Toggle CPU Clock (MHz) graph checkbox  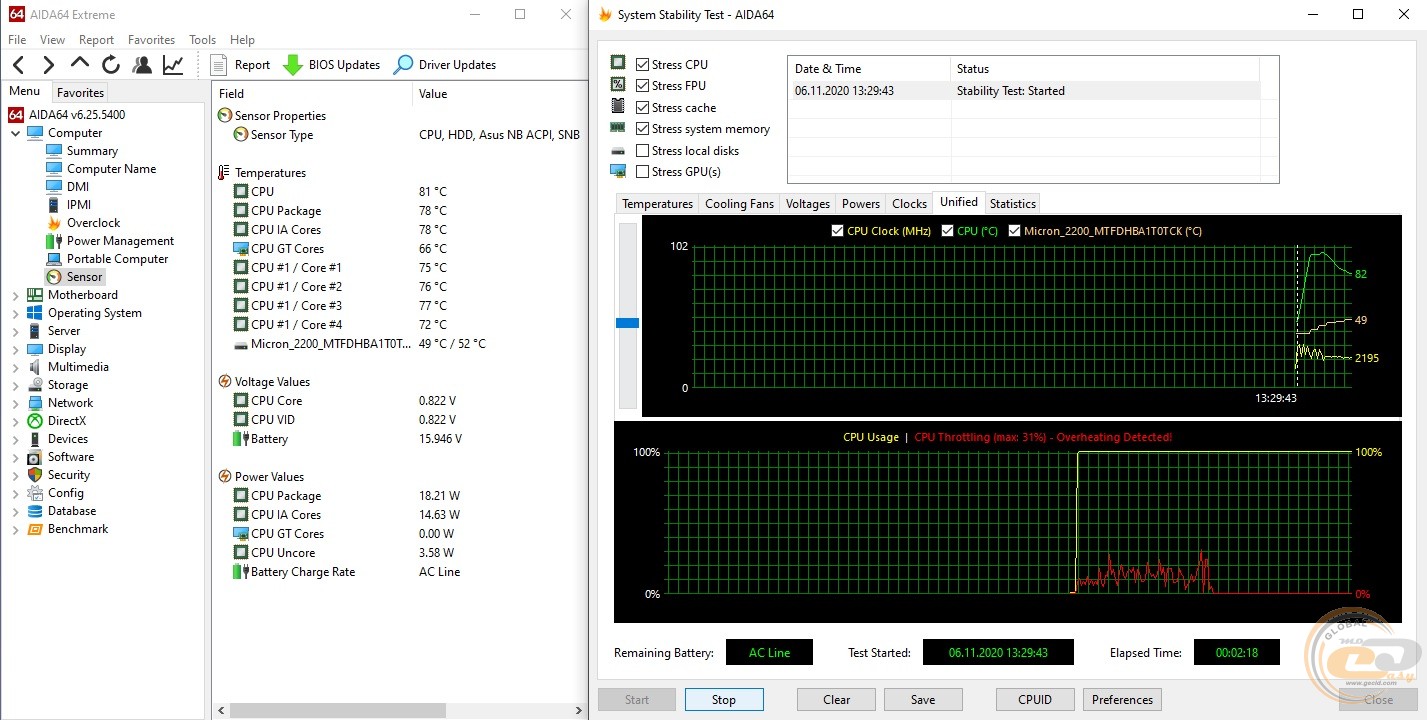tap(837, 231)
